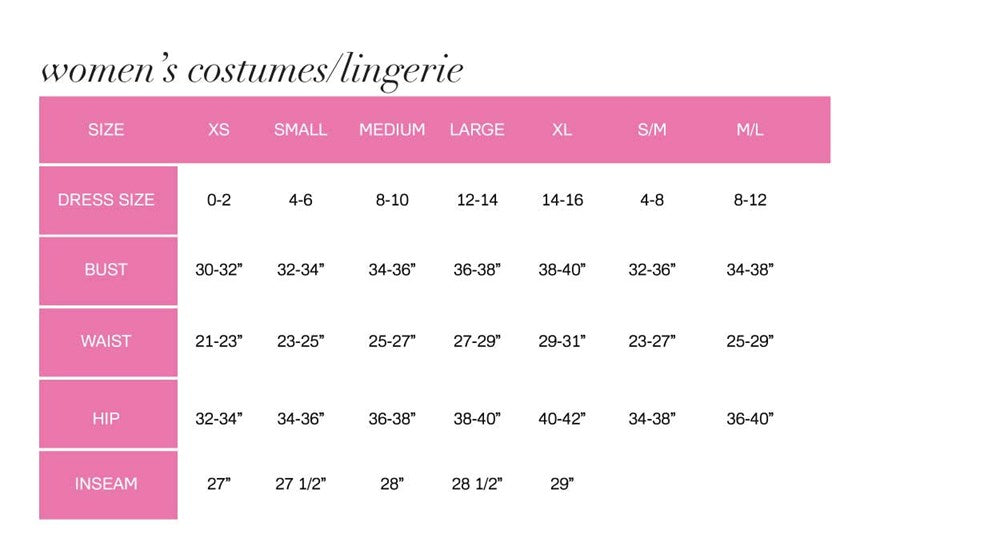Select the S/M column header
The height and width of the screenshot is (542, 1000).
point(651,130)
